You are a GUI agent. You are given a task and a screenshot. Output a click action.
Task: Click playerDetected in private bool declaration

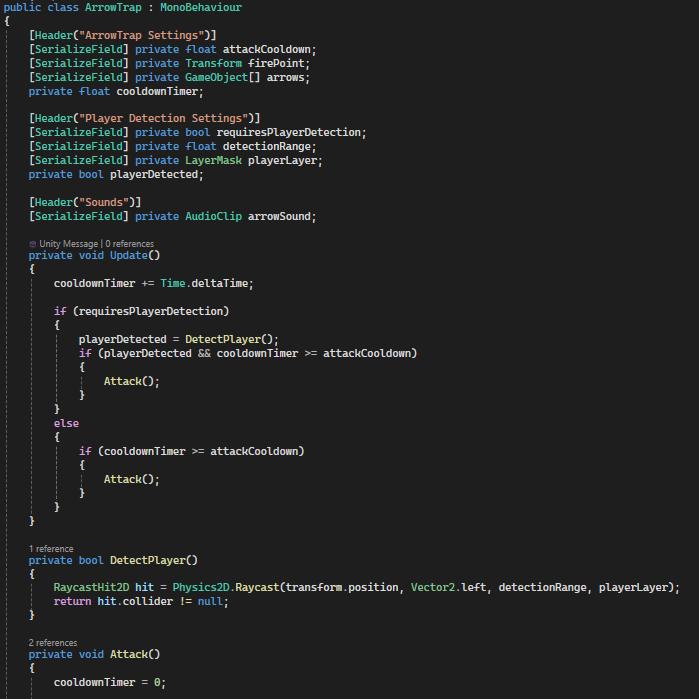point(154,175)
